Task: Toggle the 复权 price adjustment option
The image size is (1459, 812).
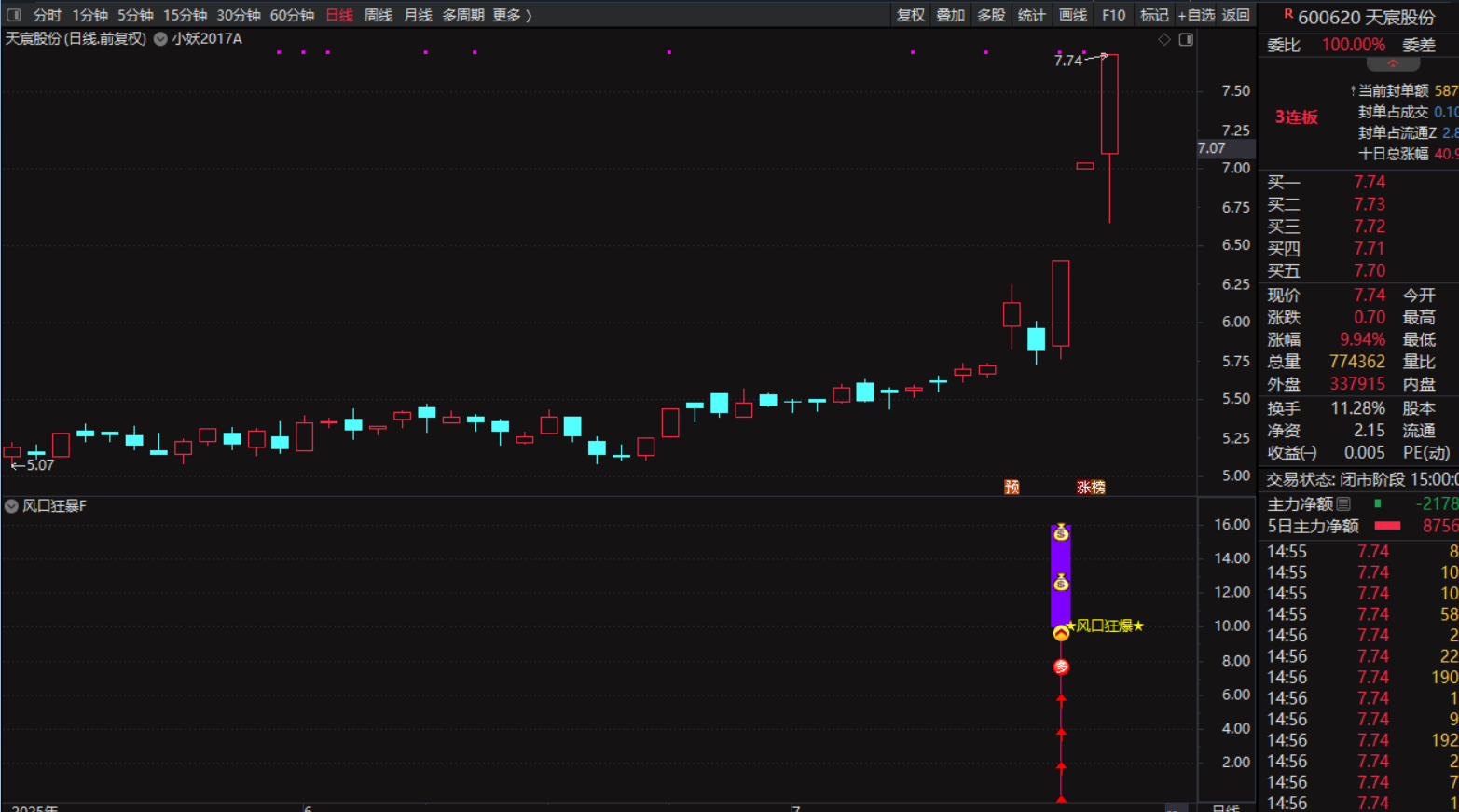Action: (x=910, y=15)
